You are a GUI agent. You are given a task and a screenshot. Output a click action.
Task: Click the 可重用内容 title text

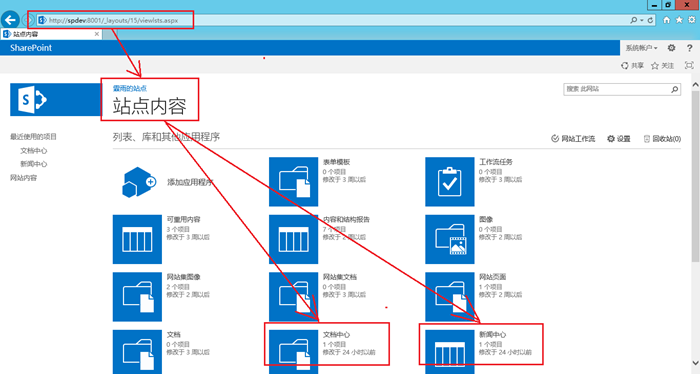coord(183,220)
